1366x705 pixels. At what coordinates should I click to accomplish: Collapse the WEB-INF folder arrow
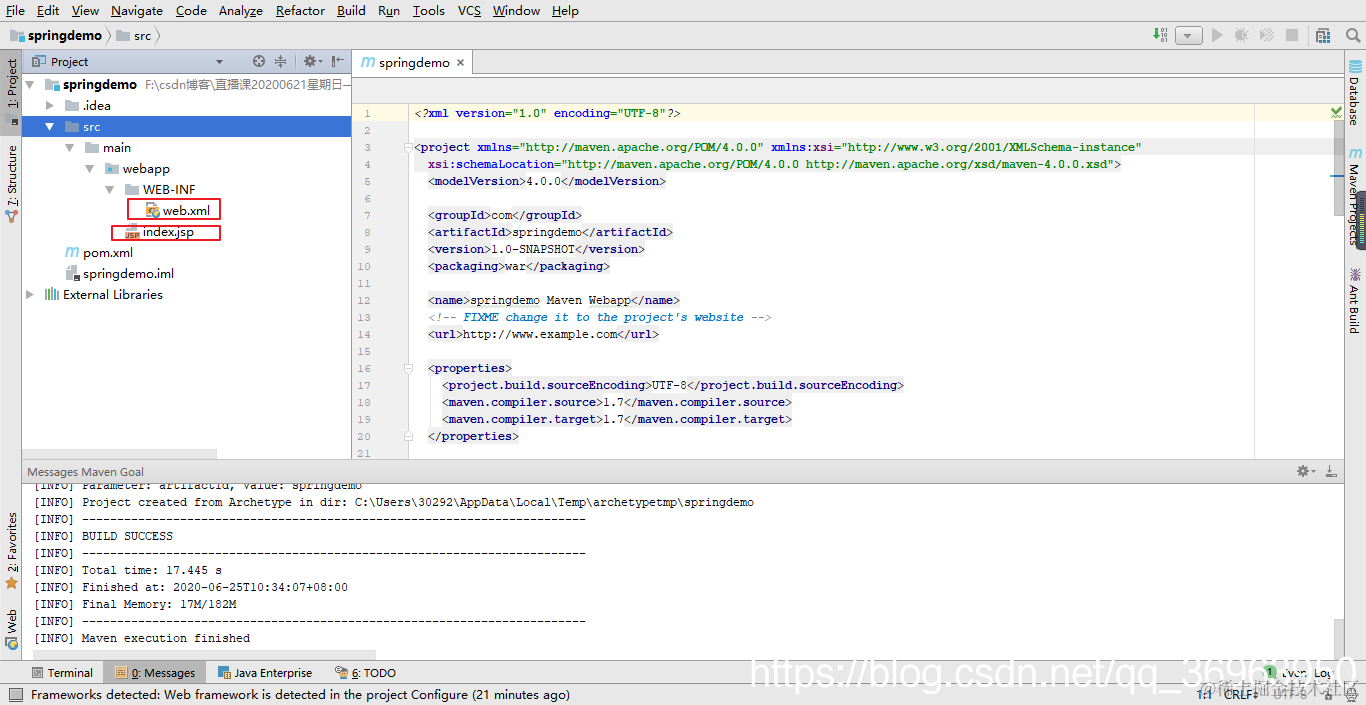tap(110, 190)
